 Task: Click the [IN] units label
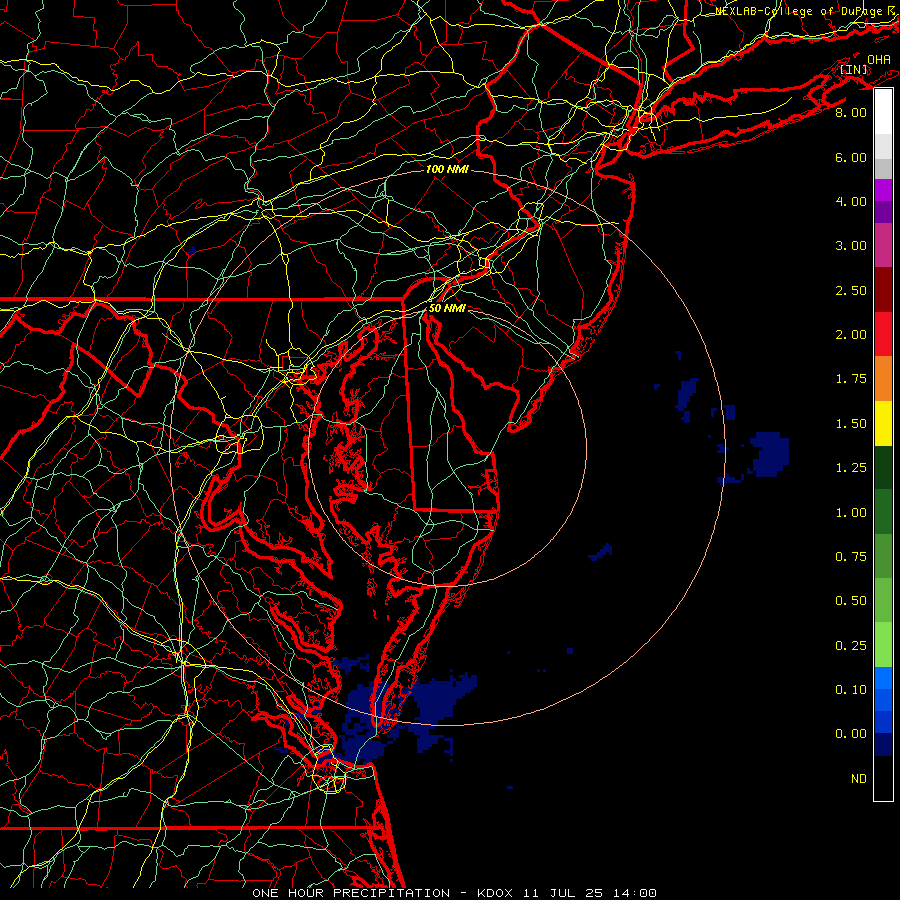tap(854, 69)
